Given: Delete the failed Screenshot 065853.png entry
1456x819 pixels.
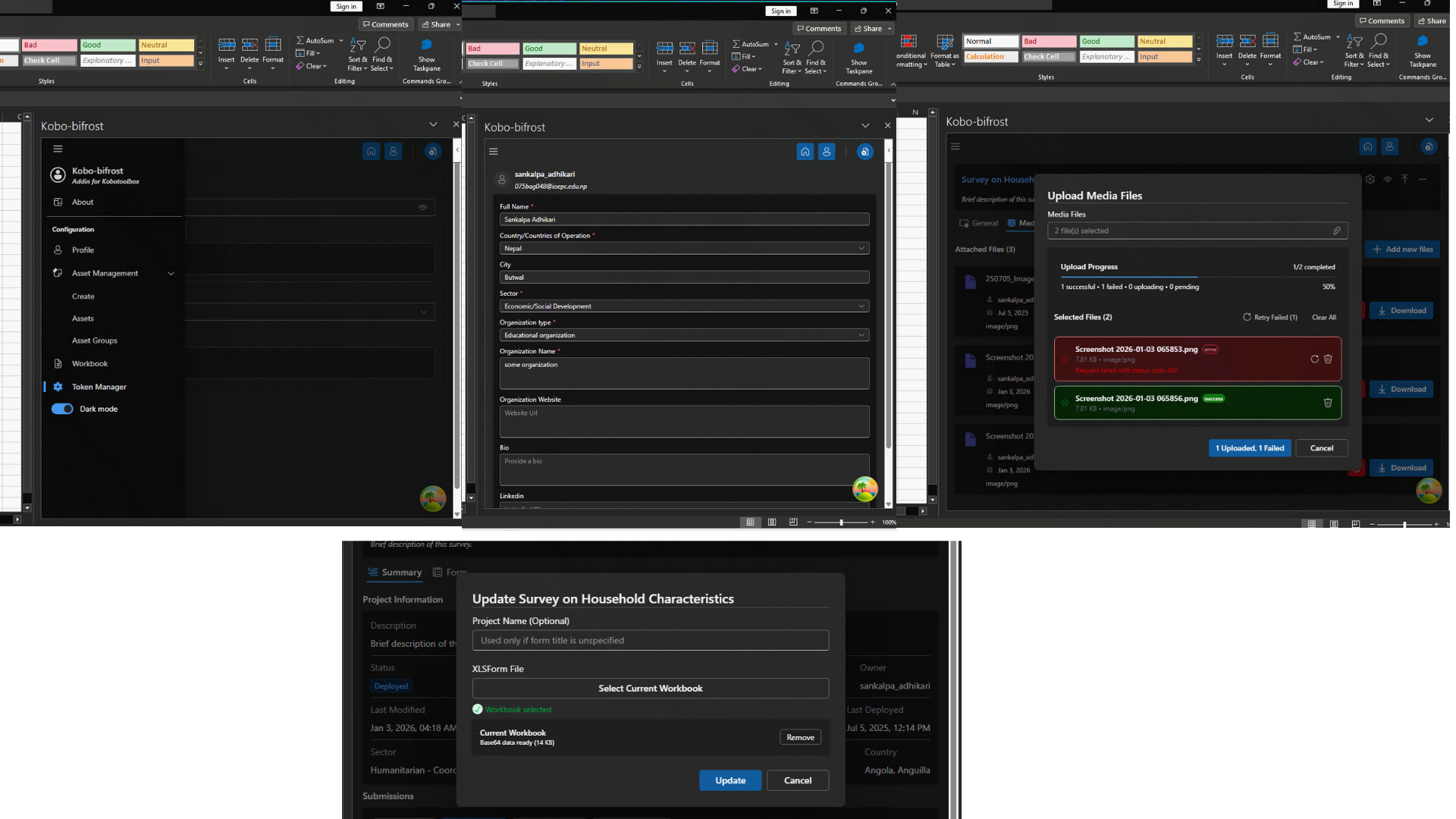Looking at the screenshot, I should tap(1328, 359).
